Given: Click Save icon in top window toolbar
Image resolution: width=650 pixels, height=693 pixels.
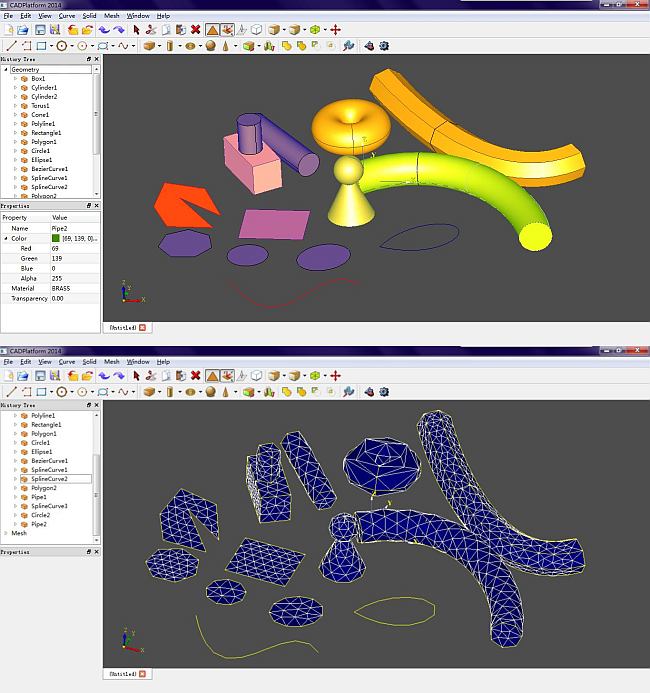Looking at the screenshot, I should (x=40, y=30).
